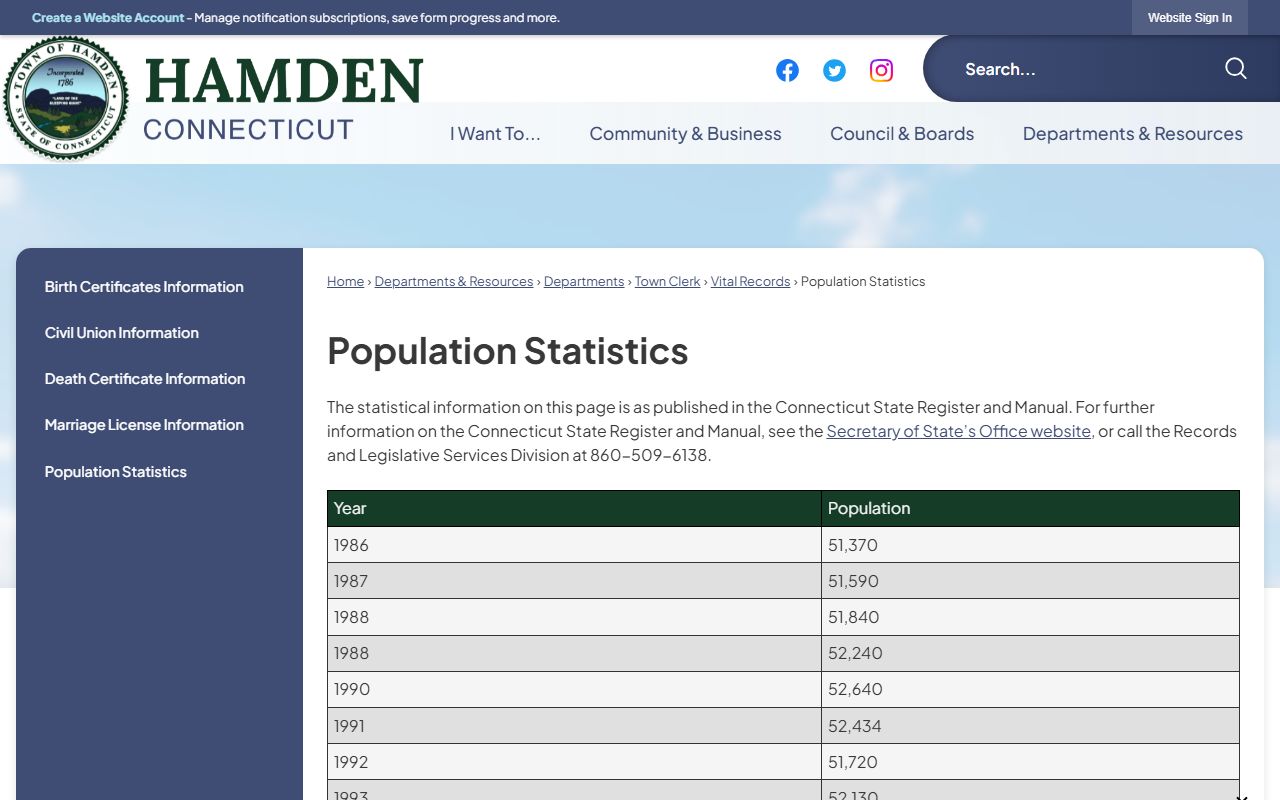Open the Departments & Resources menu
Viewport: 1280px width, 800px height.
[1132, 133]
